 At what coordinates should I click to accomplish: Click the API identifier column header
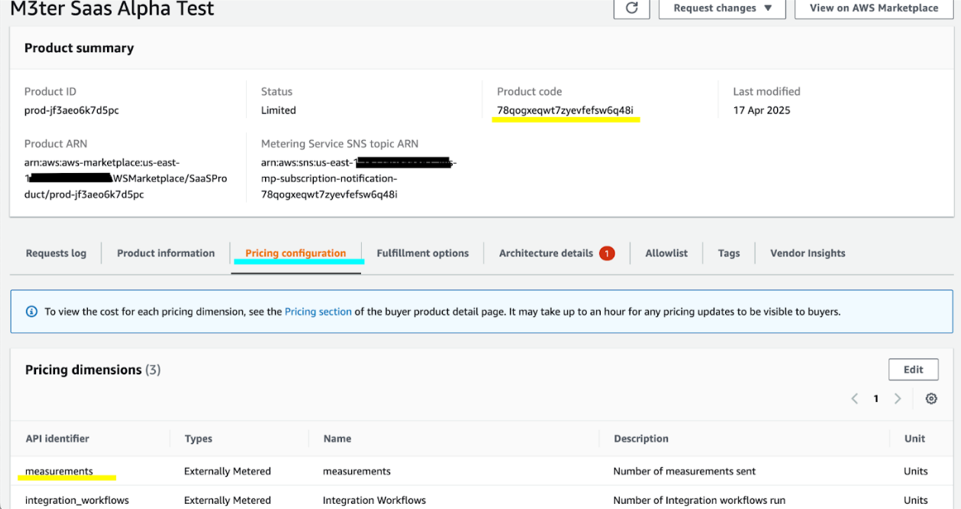coord(57,439)
